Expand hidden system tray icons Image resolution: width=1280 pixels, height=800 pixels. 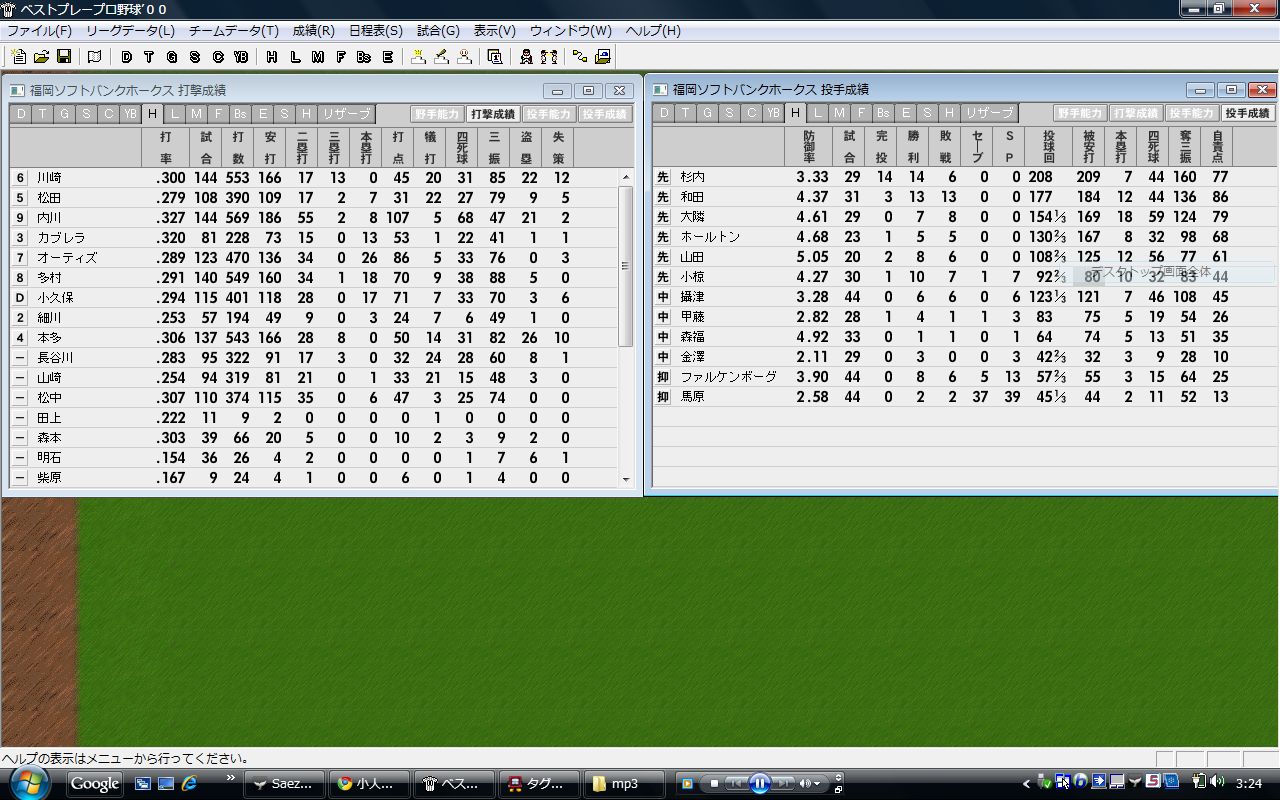(1026, 783)
